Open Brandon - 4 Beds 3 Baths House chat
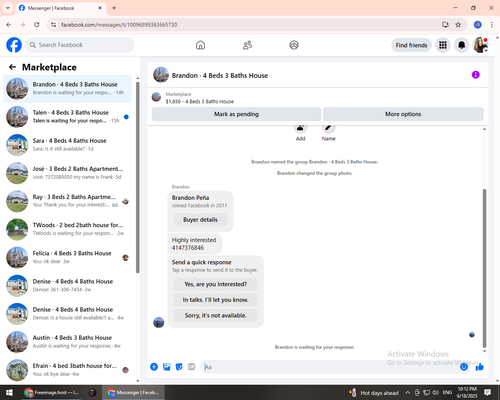 (67, 89)
